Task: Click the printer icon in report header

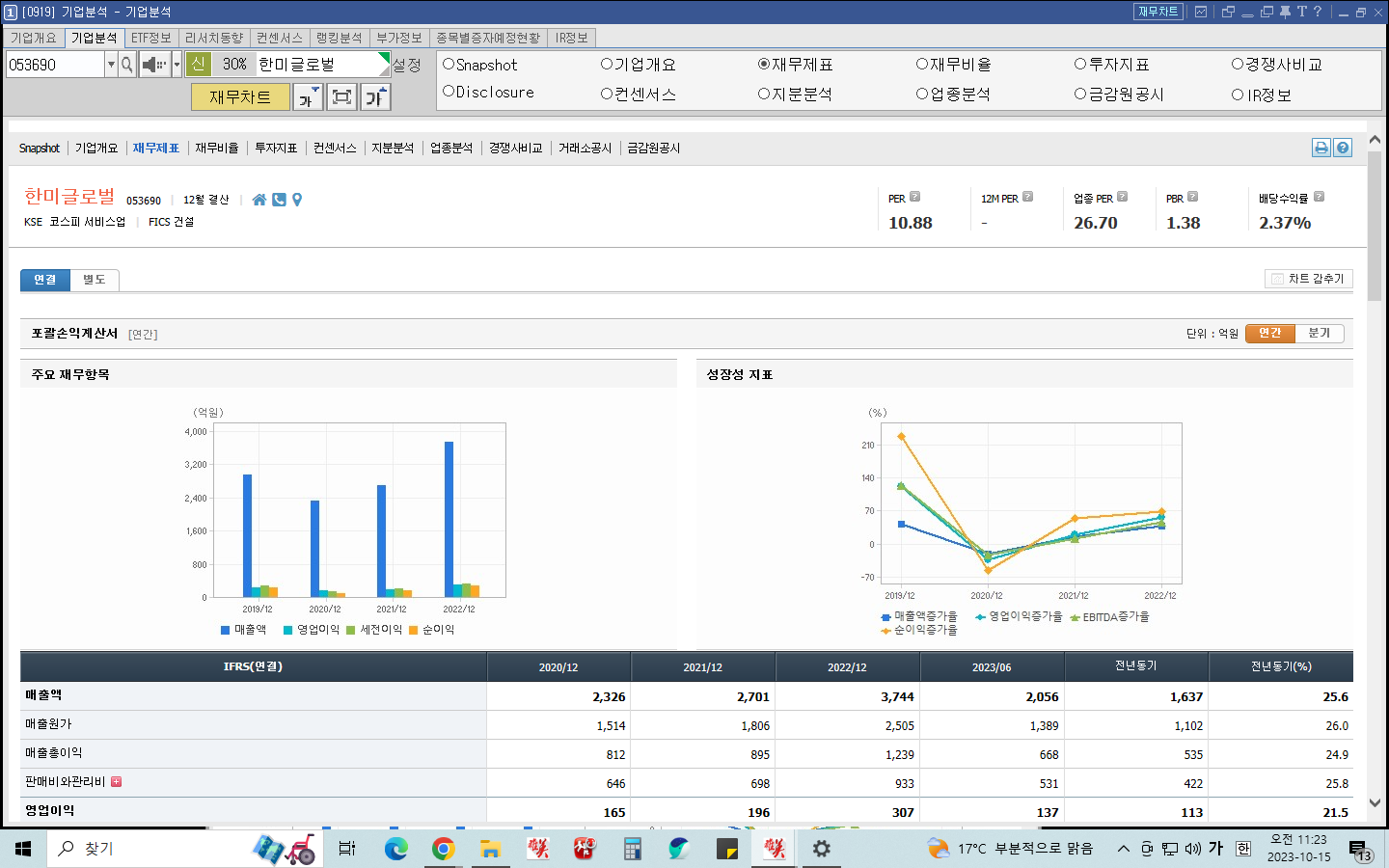Action: (1321, 148)
